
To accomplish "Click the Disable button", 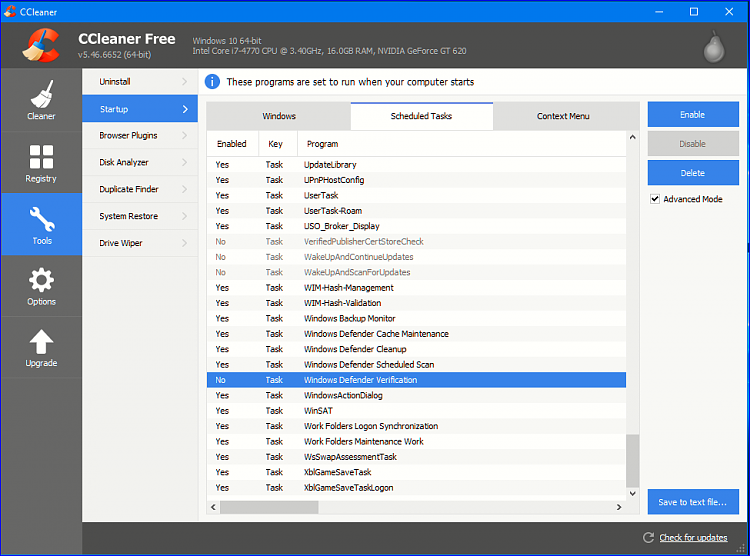I will (x=693, y=144).
